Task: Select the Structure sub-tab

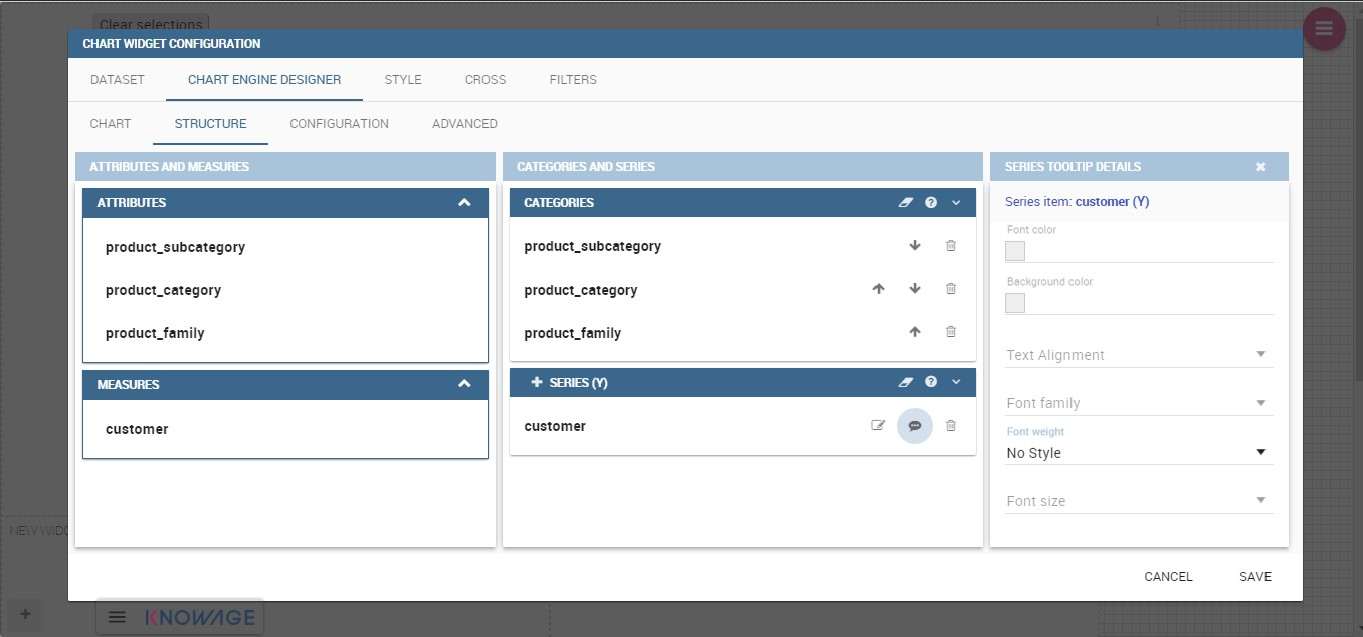Action: click(x=210, y=124)
